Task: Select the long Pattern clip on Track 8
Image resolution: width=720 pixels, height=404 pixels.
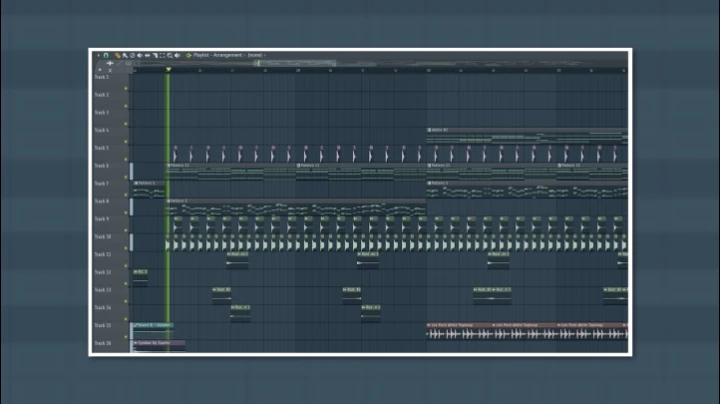Action: tap(296, 208)
